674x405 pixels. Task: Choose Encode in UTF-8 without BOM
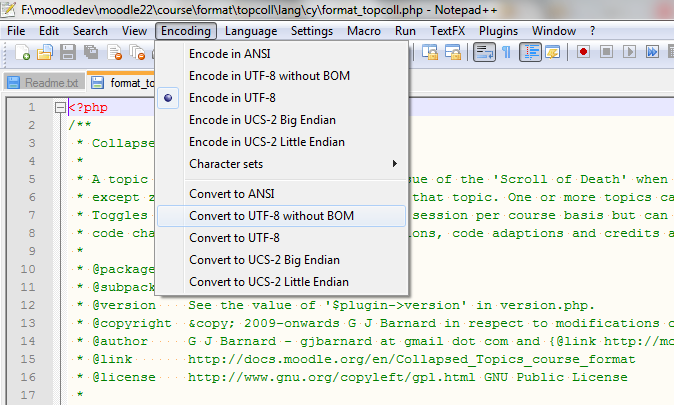(x=269, y=76)
